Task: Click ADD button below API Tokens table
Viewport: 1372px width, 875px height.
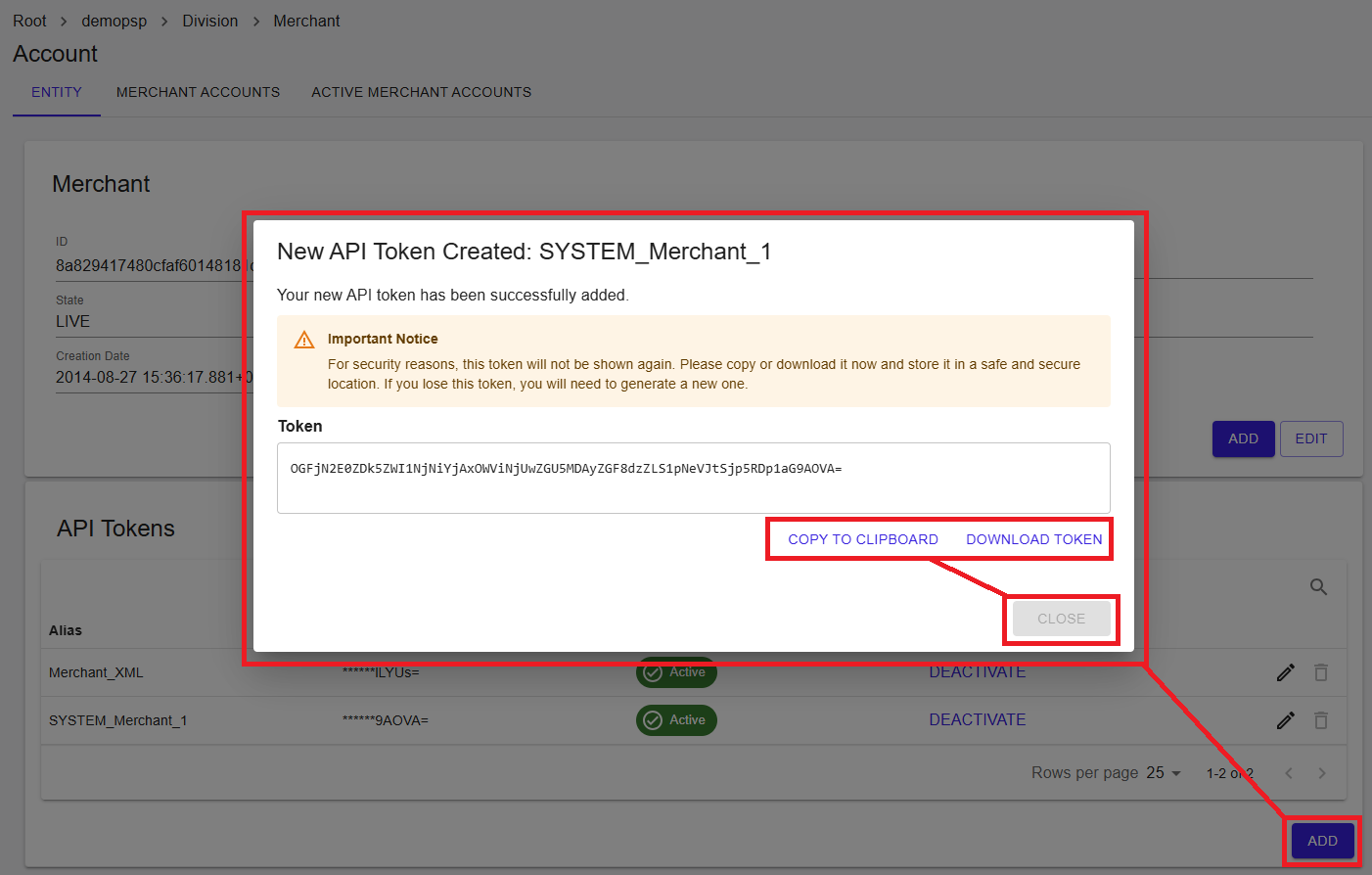Action: coord(1322,841)
